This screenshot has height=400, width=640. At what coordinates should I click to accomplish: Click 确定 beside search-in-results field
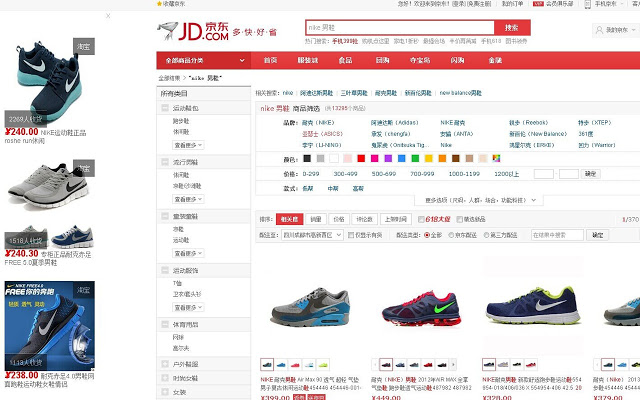(x=598, y=235)
